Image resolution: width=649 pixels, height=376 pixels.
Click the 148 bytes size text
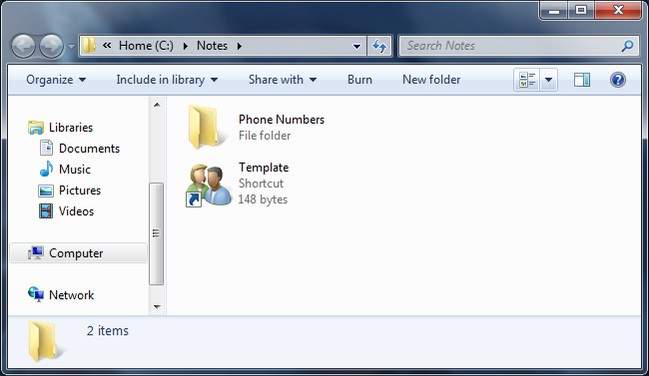coord(263,199)
